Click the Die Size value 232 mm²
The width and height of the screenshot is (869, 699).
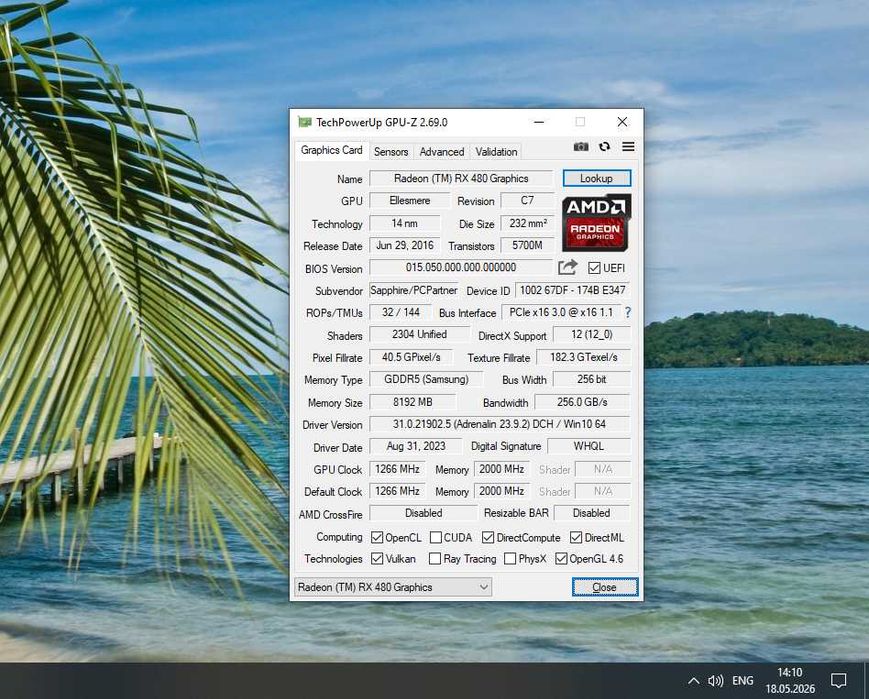[x=527, y=223]
